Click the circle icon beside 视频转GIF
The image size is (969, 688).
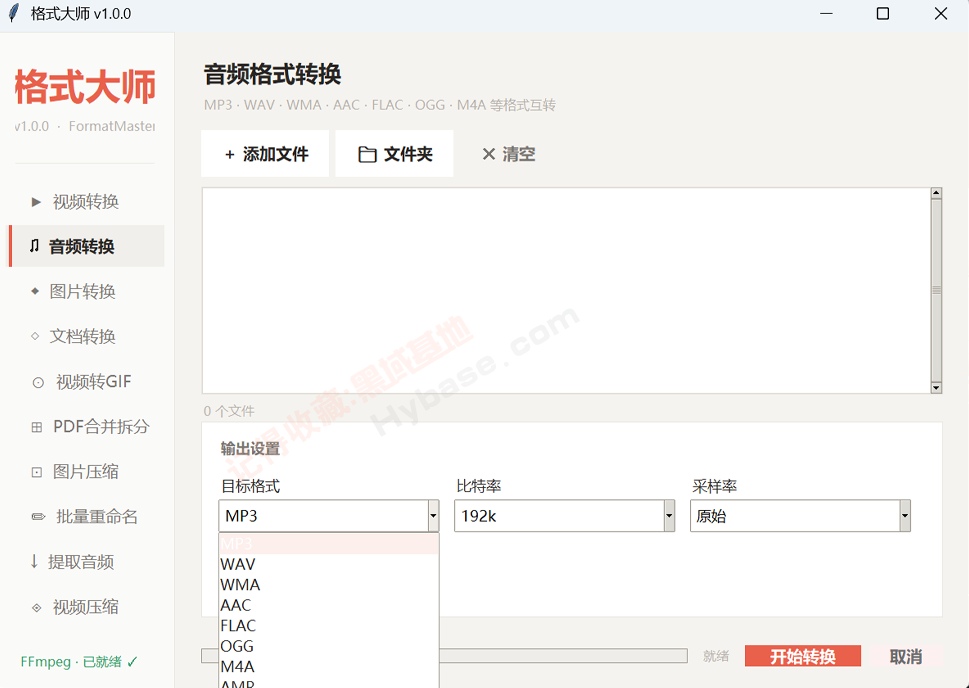tap(38, 383)
